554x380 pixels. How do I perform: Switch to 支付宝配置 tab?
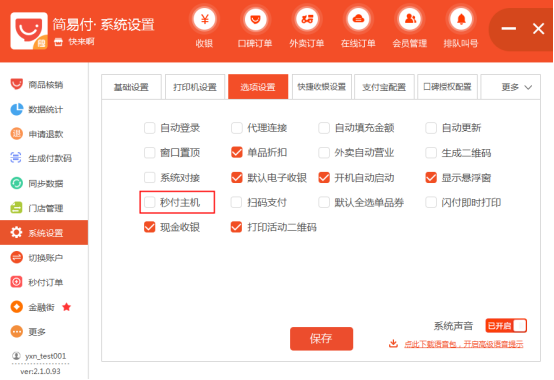coord(384,87)
